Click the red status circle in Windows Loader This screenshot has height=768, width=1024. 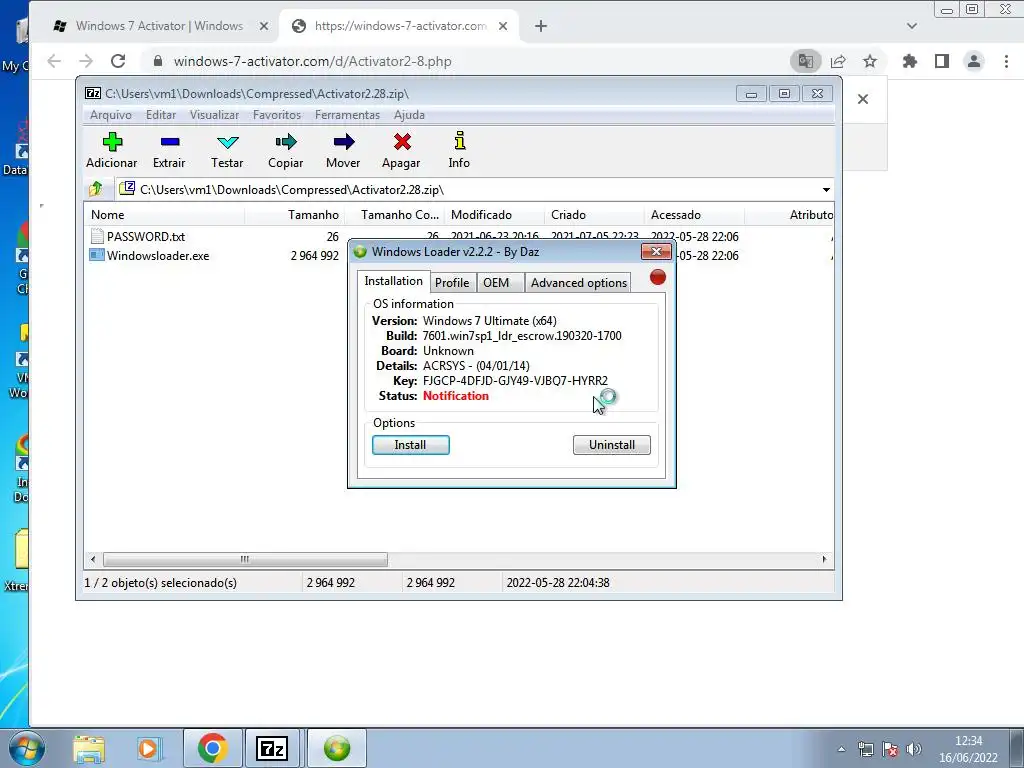click(658, 278)
